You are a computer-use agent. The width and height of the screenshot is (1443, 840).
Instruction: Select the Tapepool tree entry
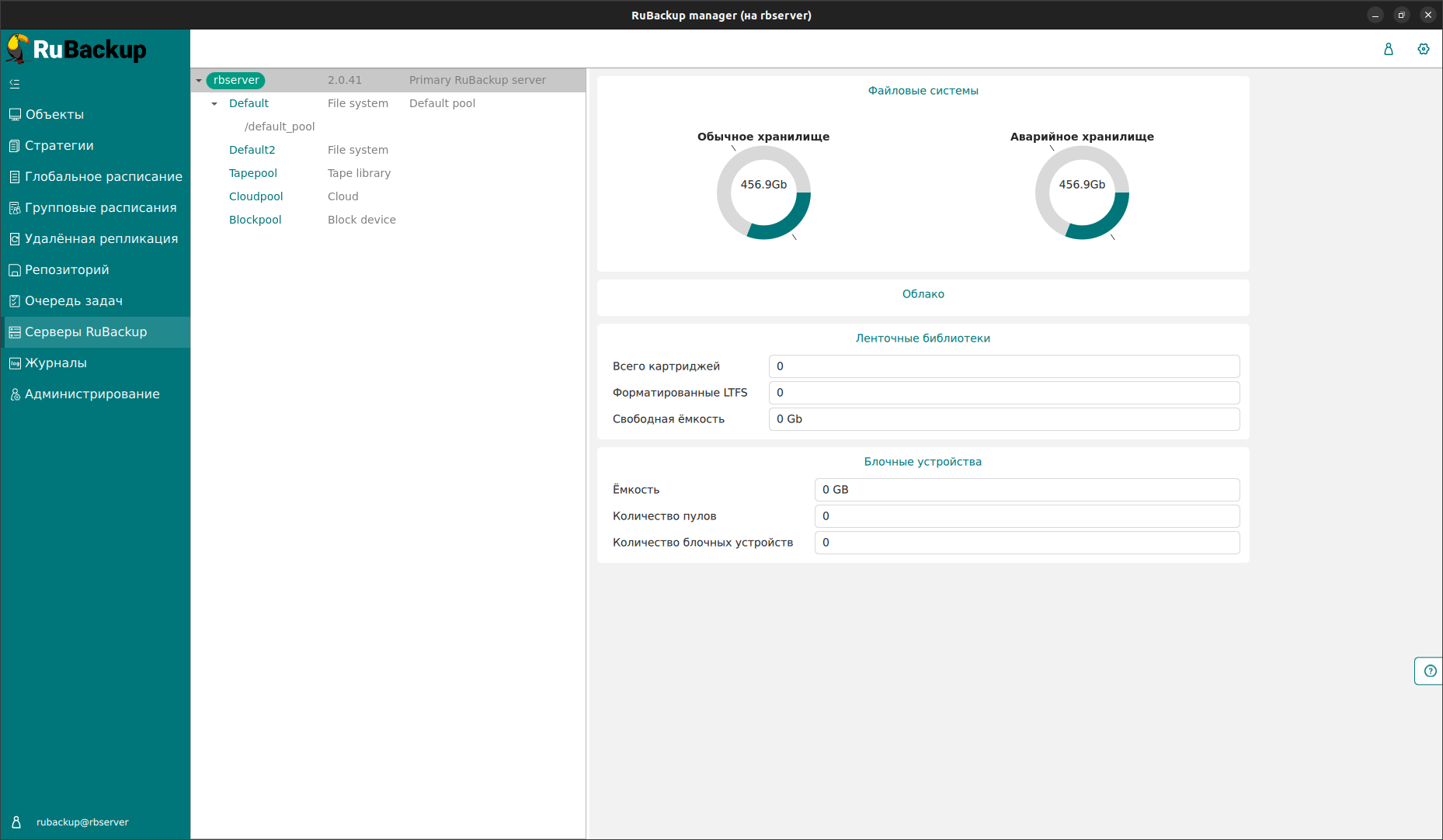click(253, 173)
